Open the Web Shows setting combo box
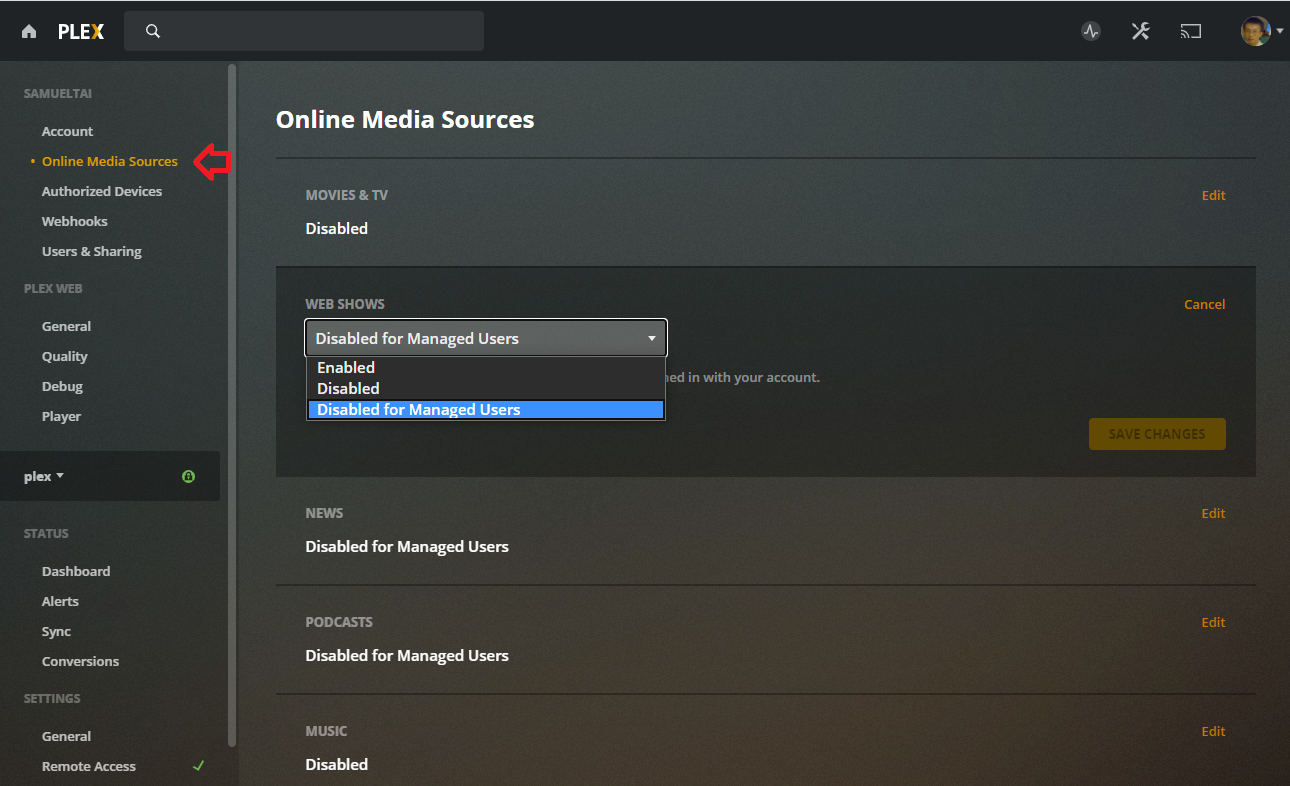The image size is (1290, 786). 486,338
